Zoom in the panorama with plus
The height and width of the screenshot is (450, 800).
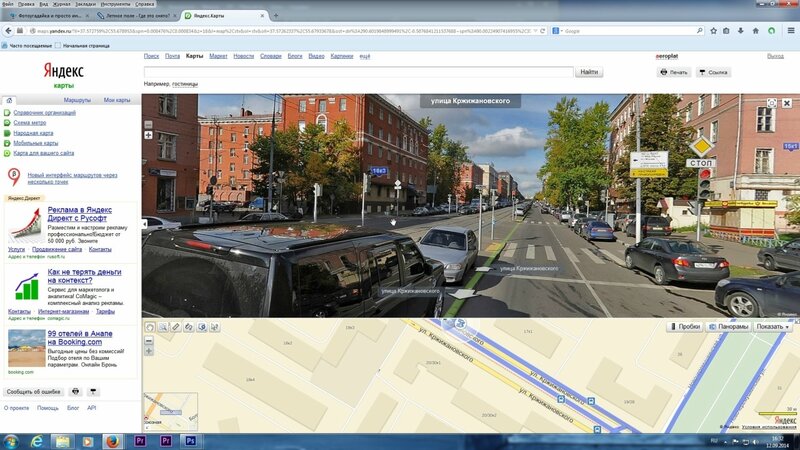(148, 135)
